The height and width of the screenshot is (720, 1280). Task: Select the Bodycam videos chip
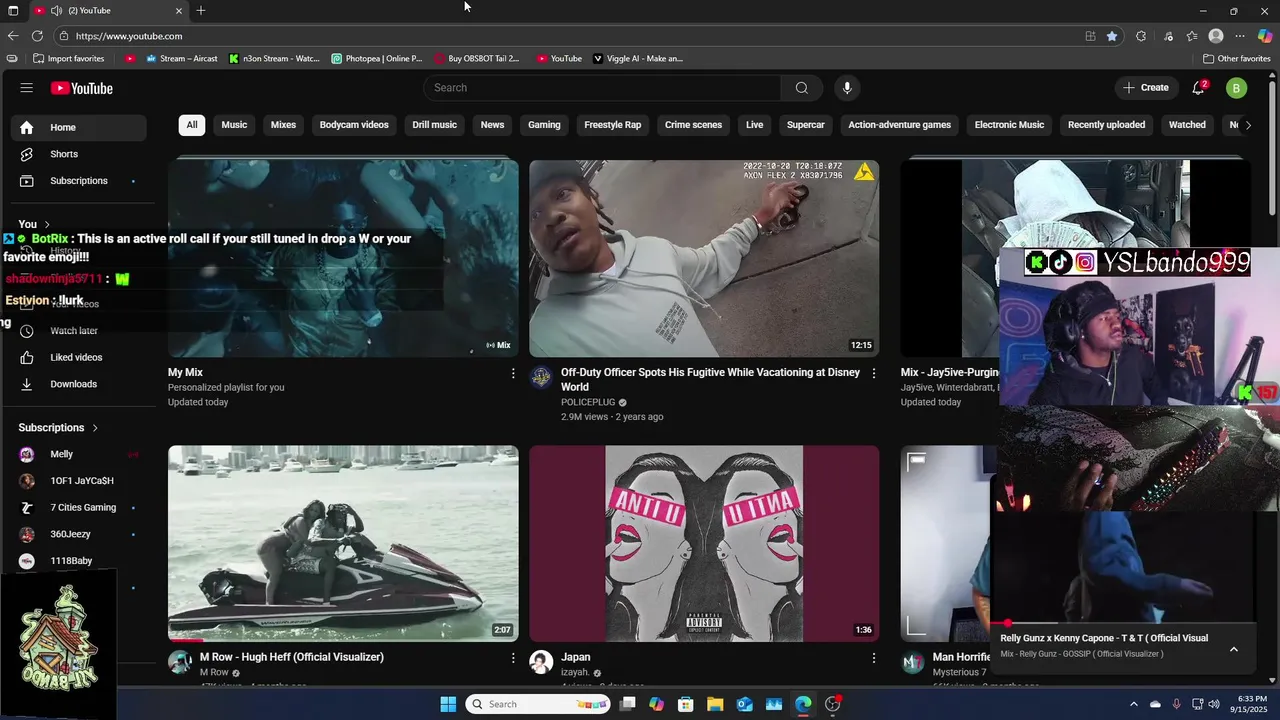coord(354,125)
